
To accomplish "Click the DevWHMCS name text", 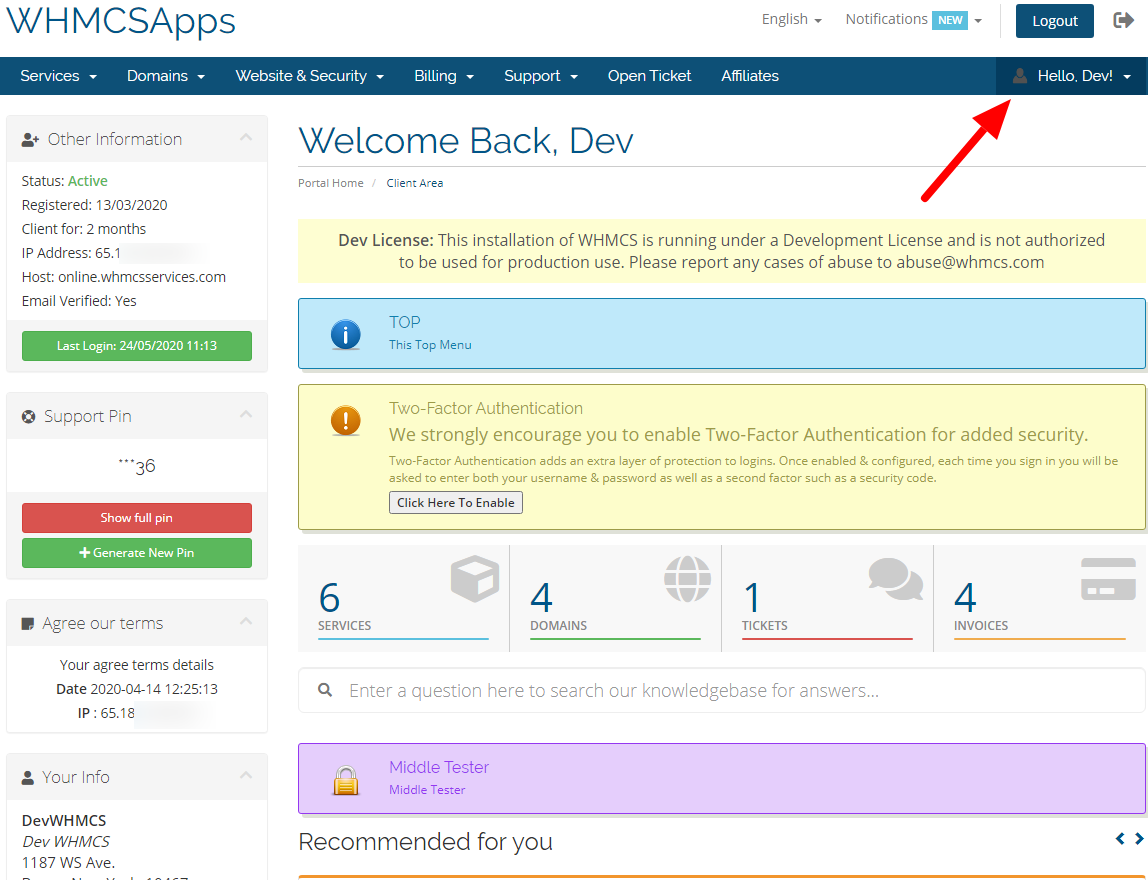I will coord(64,821).
